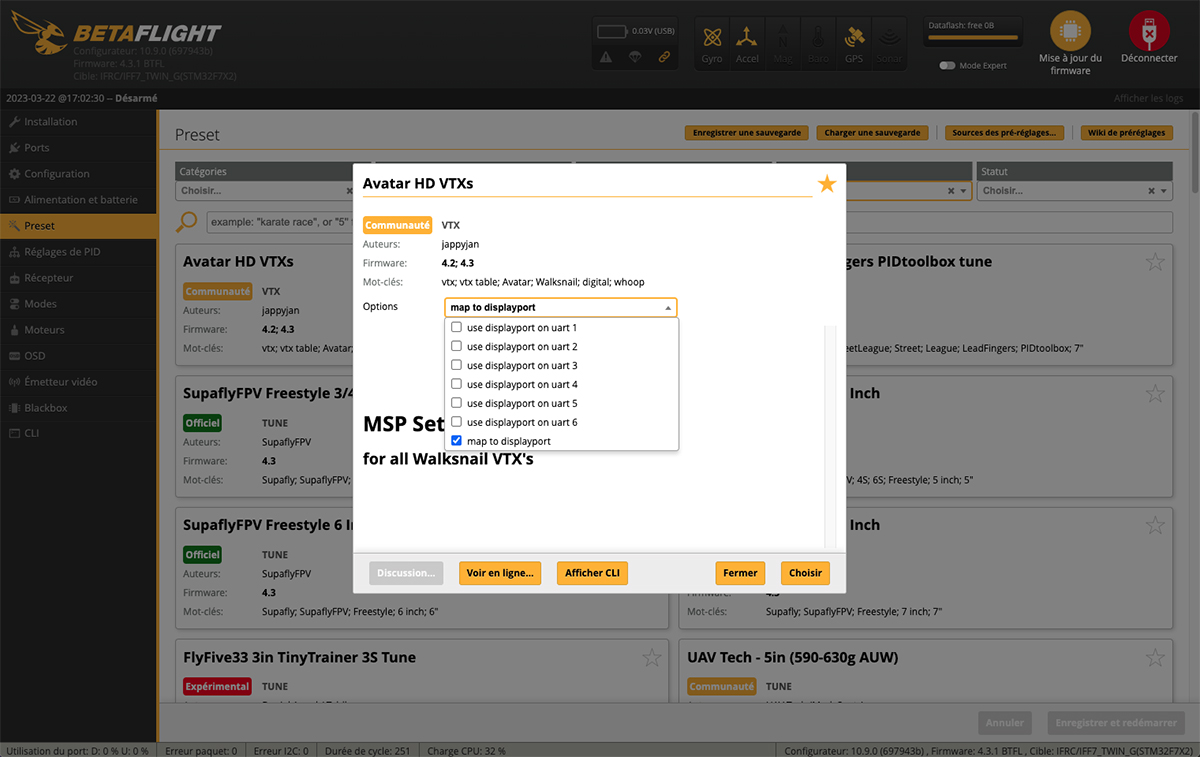This screenshot has height=757, width=1200.
Task: Open the Émetteur vidéo tab
Action: pos(78,382)
